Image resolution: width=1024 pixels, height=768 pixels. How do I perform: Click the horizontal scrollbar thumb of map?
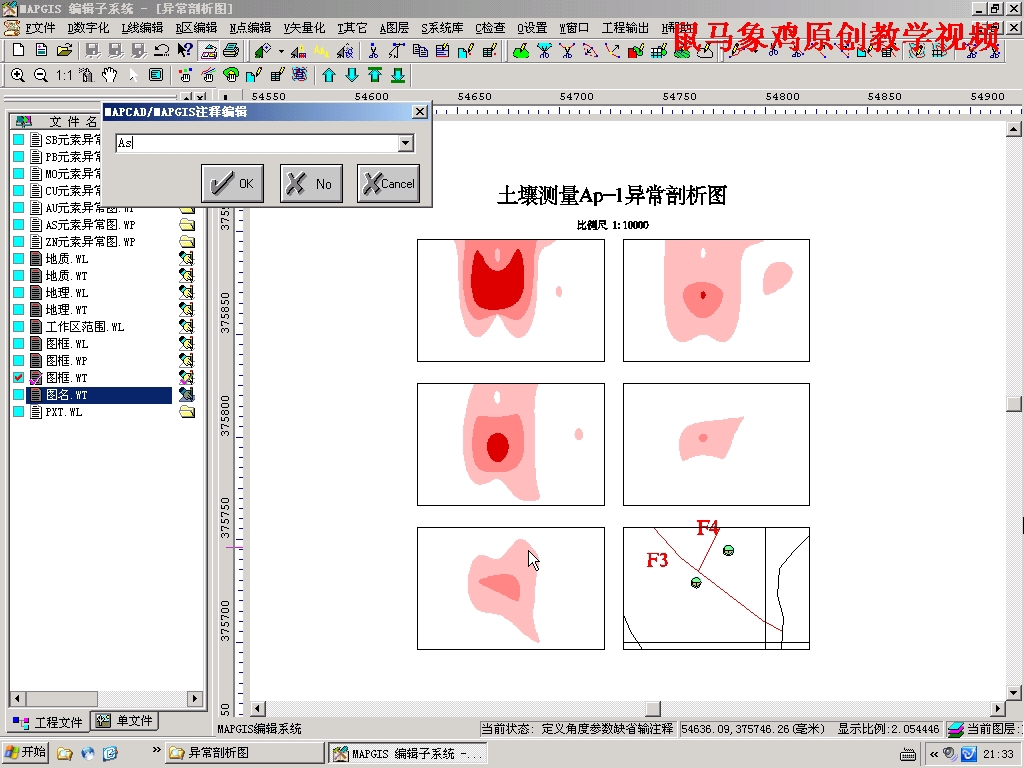click(653, 709)
